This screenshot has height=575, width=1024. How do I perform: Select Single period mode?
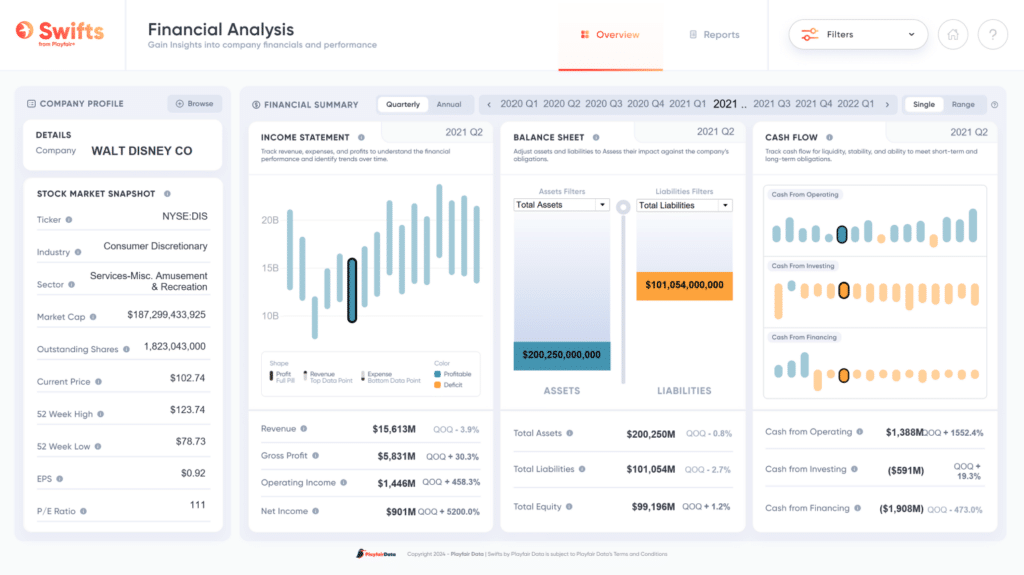[923, 105]
